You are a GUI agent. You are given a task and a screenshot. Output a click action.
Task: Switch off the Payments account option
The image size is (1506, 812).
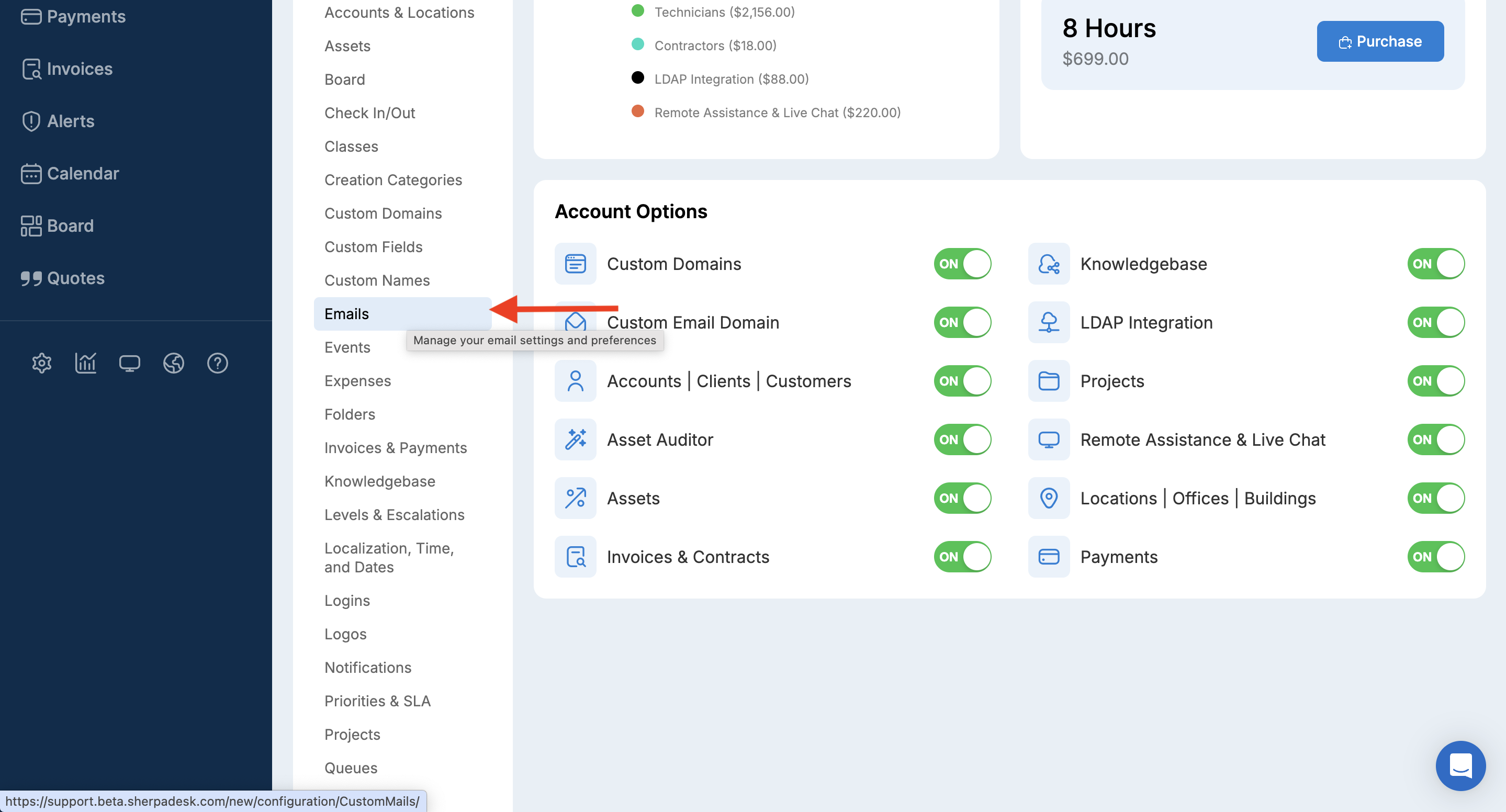(x=1435, y=557)
